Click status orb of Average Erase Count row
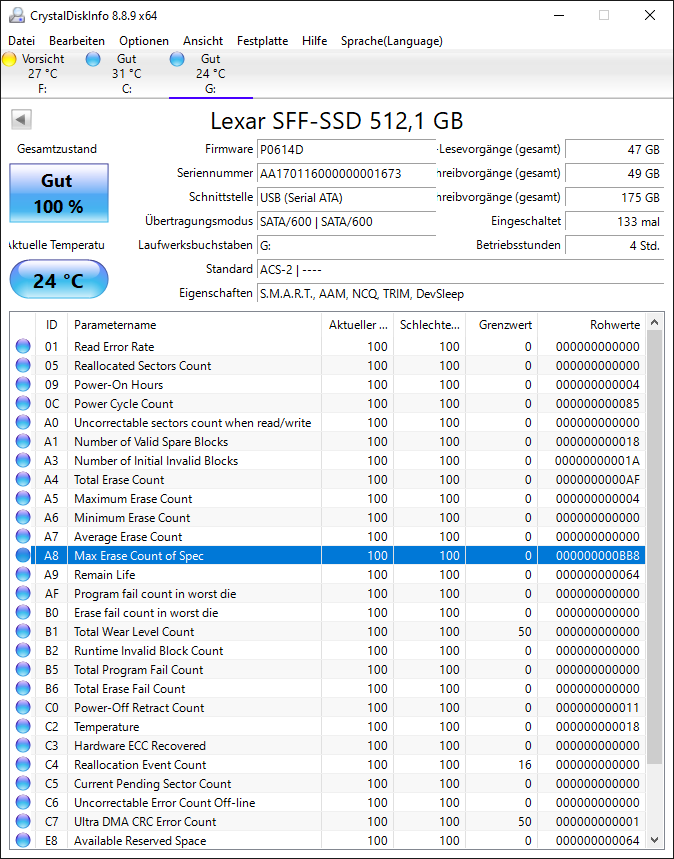Viewport: 674px width, 859px height. 23,536
